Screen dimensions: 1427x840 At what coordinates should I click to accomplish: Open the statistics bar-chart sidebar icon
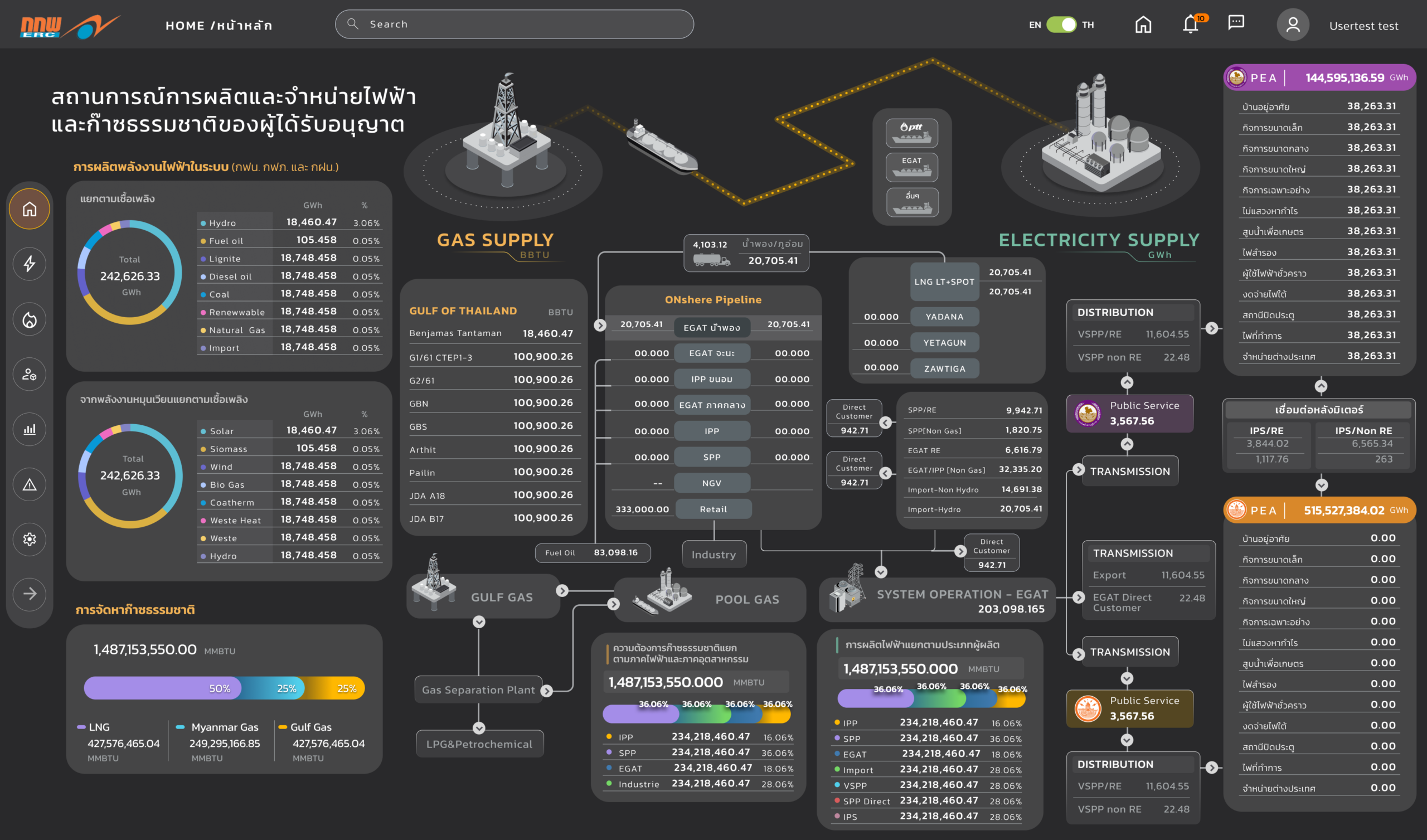(x=30, y=429)
